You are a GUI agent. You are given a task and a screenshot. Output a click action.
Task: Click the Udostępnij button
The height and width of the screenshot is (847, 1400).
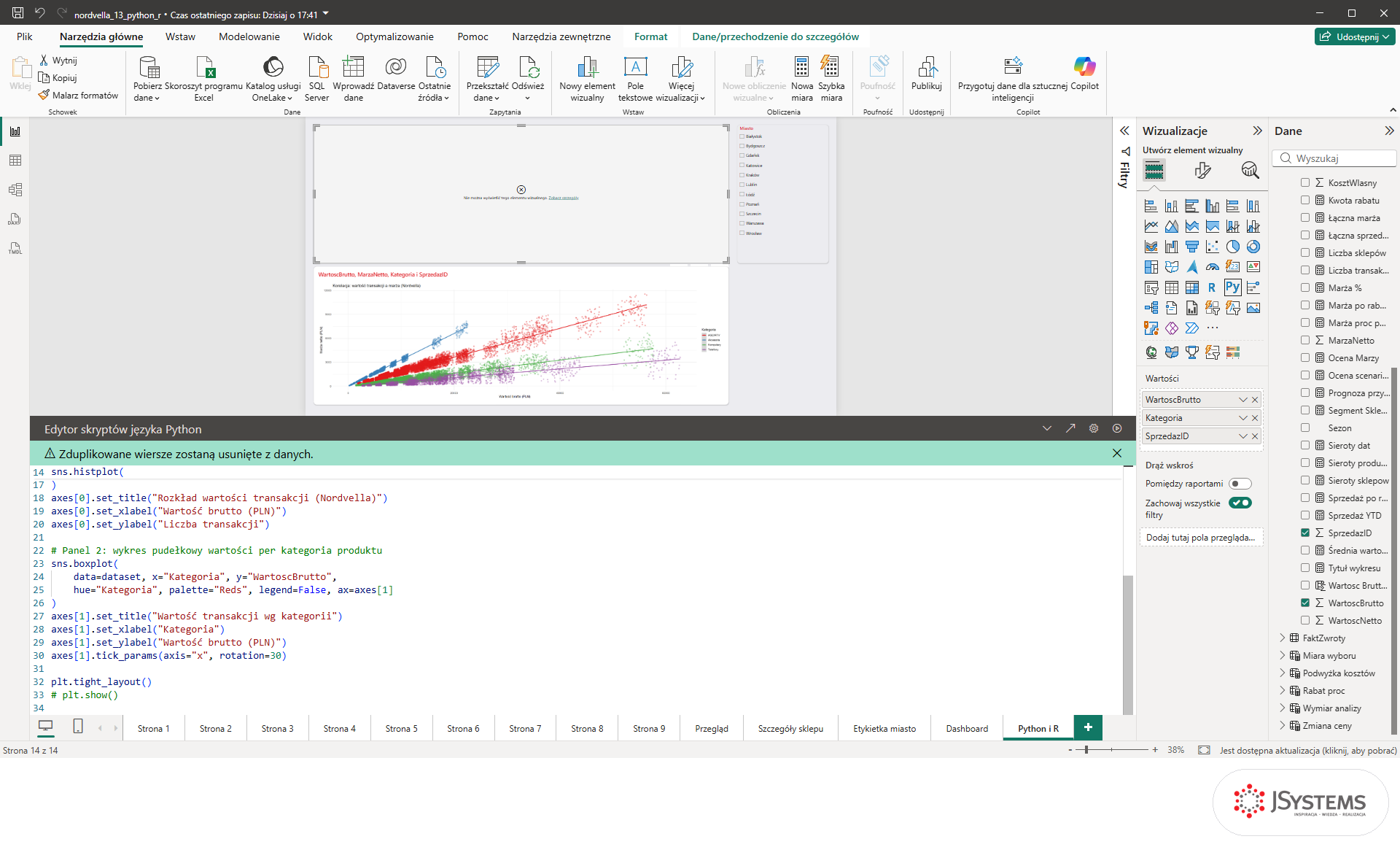[x=1355, y=36]
